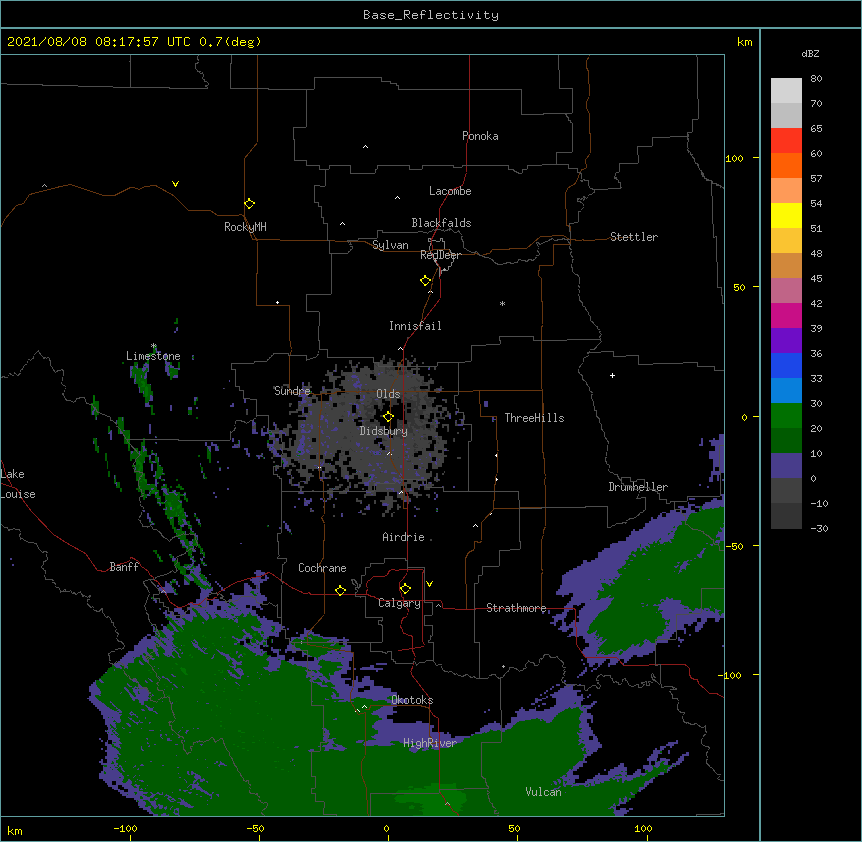862x842 pixels.
Task: Select the Didsbury label
Action: click(384, 431)
